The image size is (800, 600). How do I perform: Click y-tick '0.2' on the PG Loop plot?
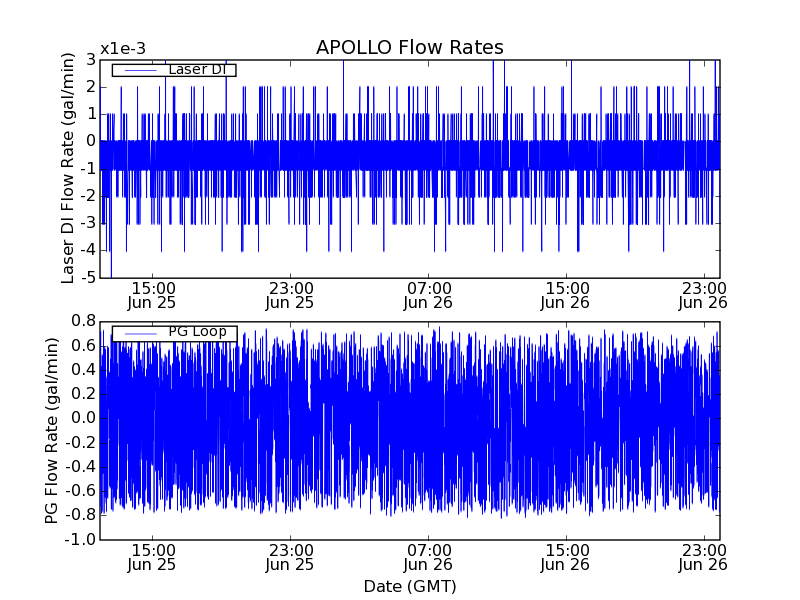coord(84,394)
